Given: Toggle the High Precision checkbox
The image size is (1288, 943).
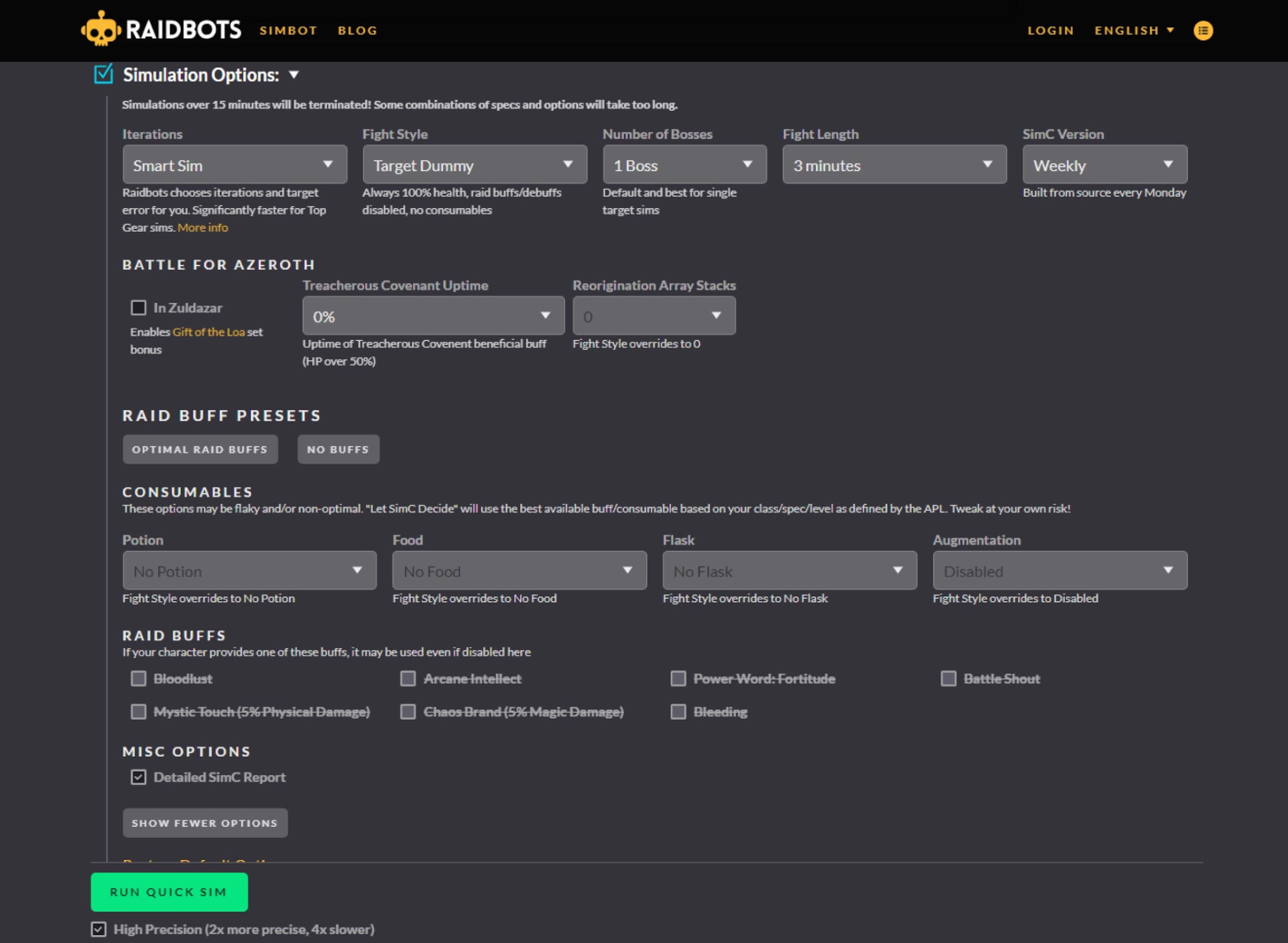Looking at the screenshot, I should (x=98, y=929).
